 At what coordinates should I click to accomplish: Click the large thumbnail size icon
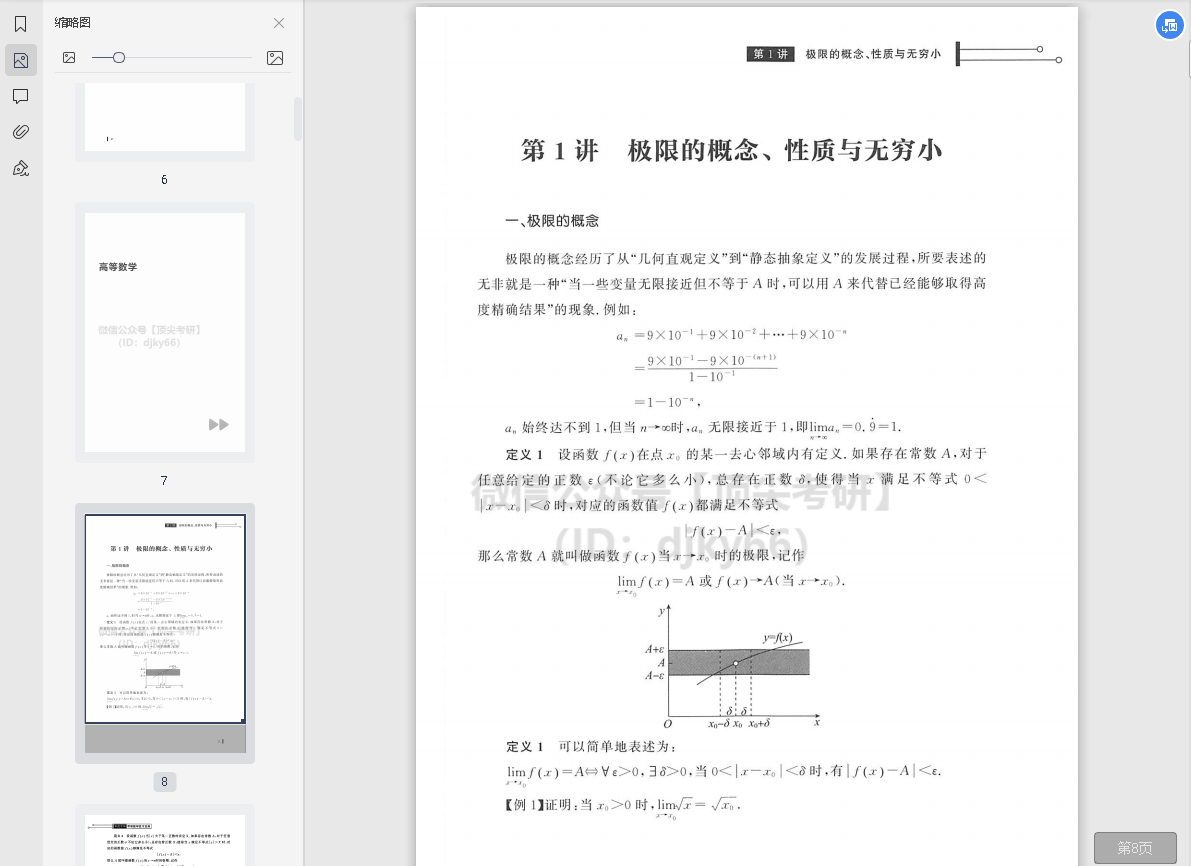[x=275, y=58]
